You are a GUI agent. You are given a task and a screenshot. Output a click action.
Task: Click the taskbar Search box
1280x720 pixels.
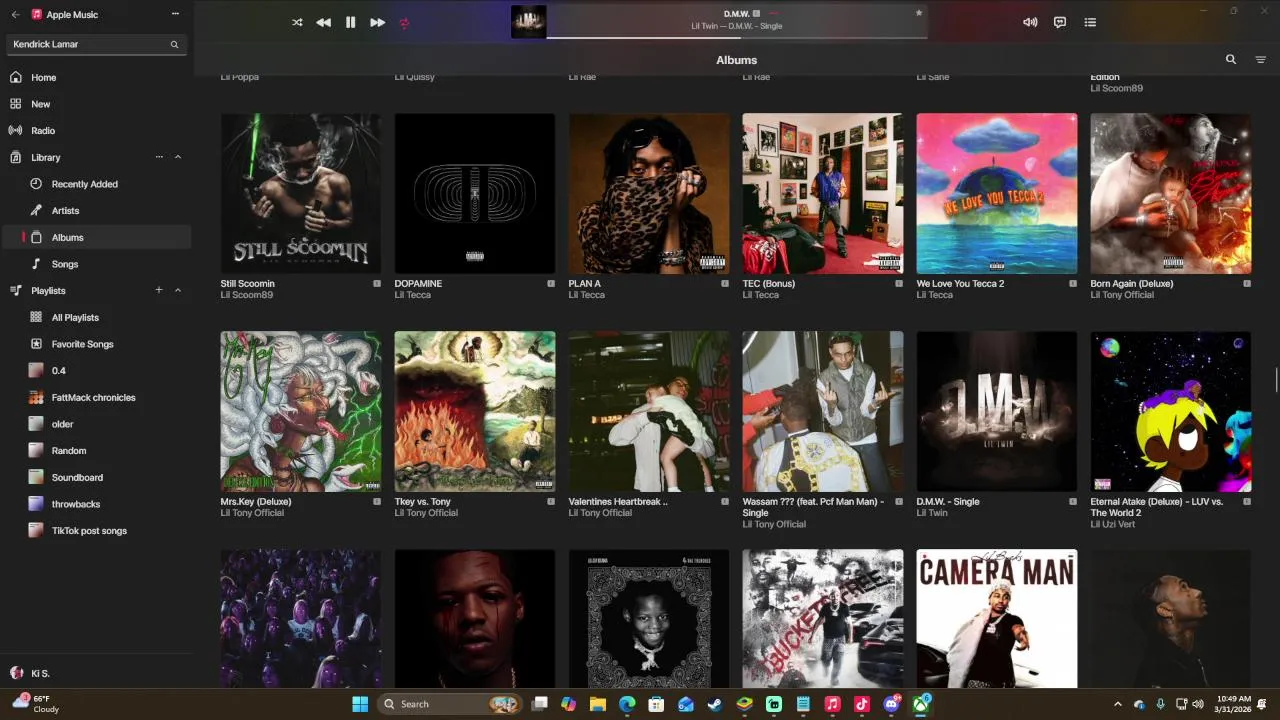(x=449, y=704)
